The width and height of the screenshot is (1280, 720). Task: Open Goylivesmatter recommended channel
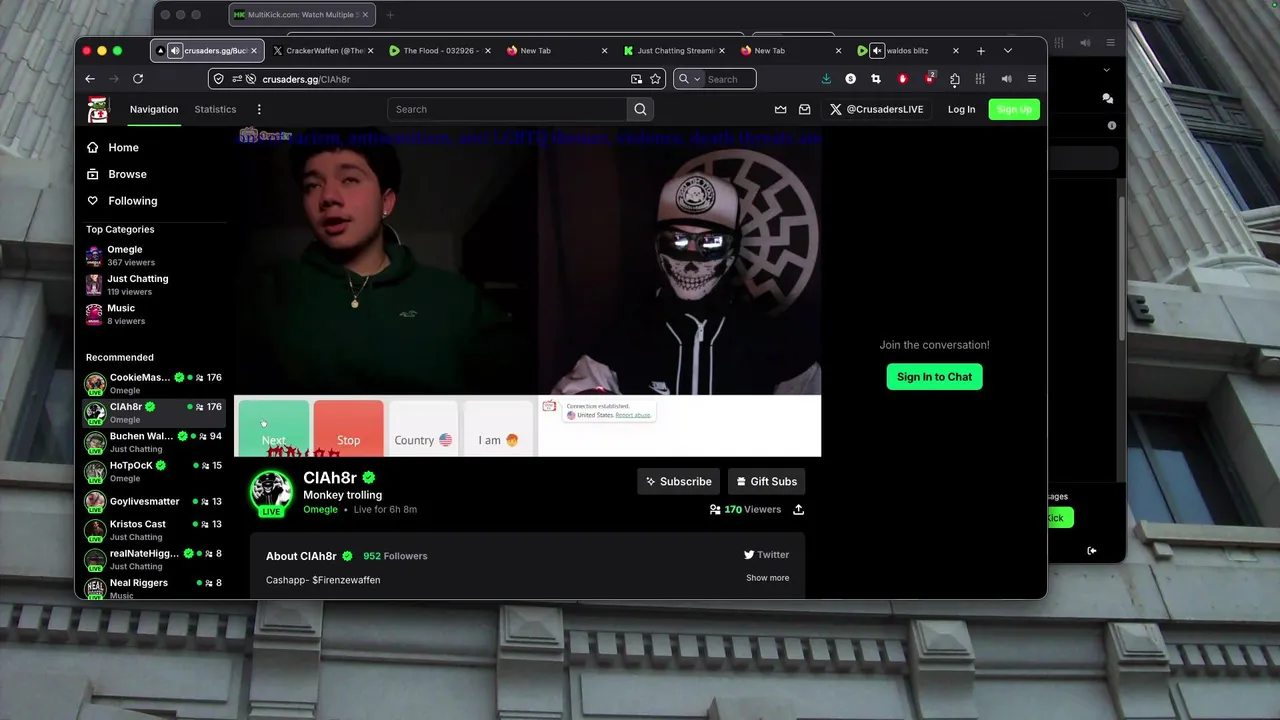pos(153,501)
